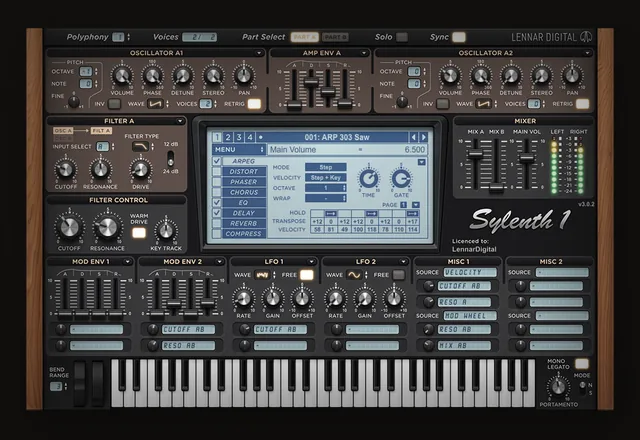
Task: Click the Amp Env A sustain slider
Action: pos(328,91)
